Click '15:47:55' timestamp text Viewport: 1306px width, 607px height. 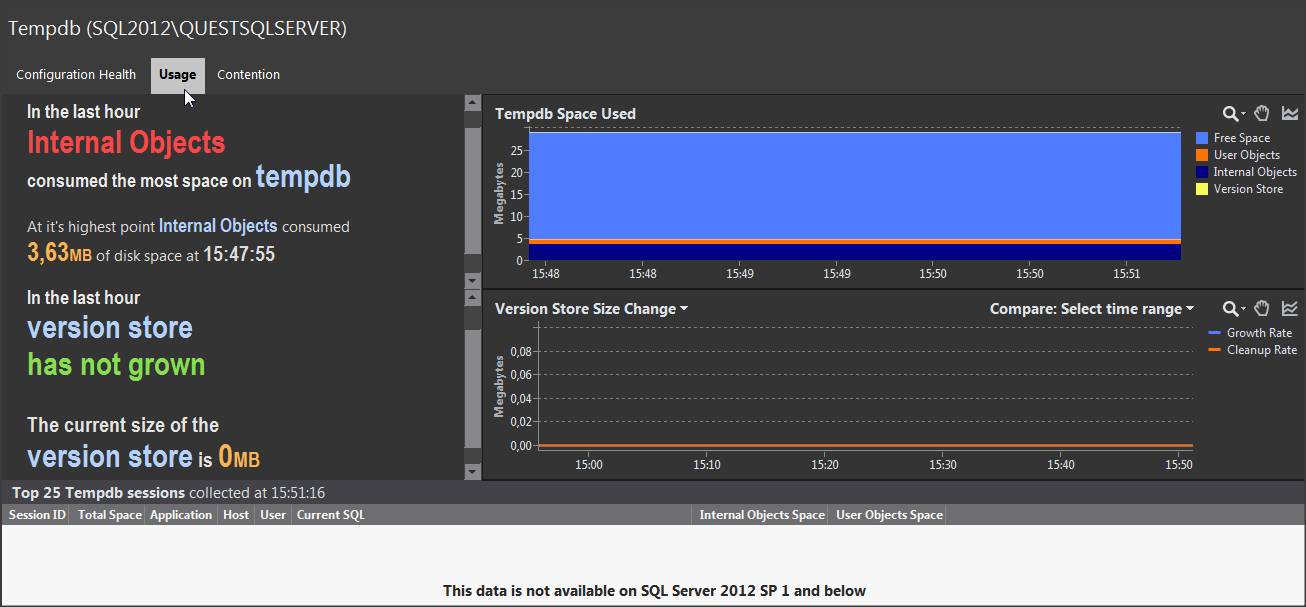239,254
